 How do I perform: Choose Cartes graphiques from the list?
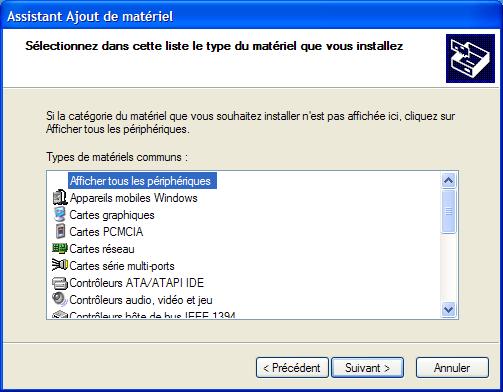(112, 215)
